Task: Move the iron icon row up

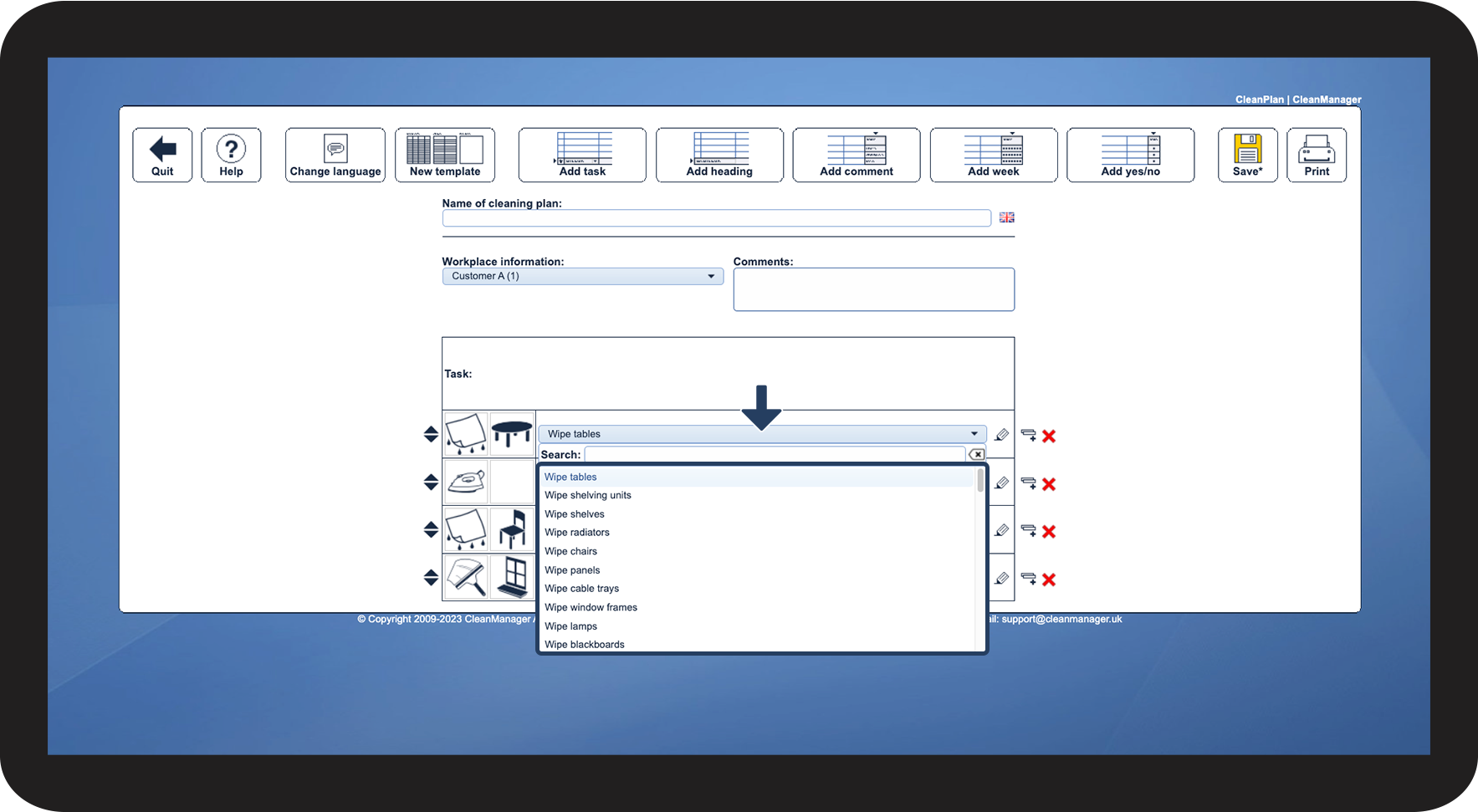Action: coord(431,477)
